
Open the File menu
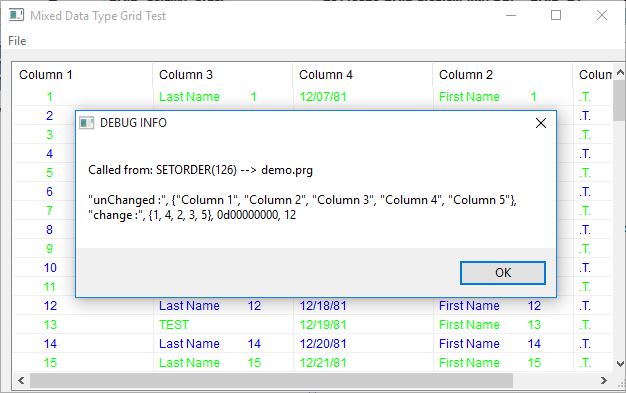pyautogui.click(x=17, y=41)
